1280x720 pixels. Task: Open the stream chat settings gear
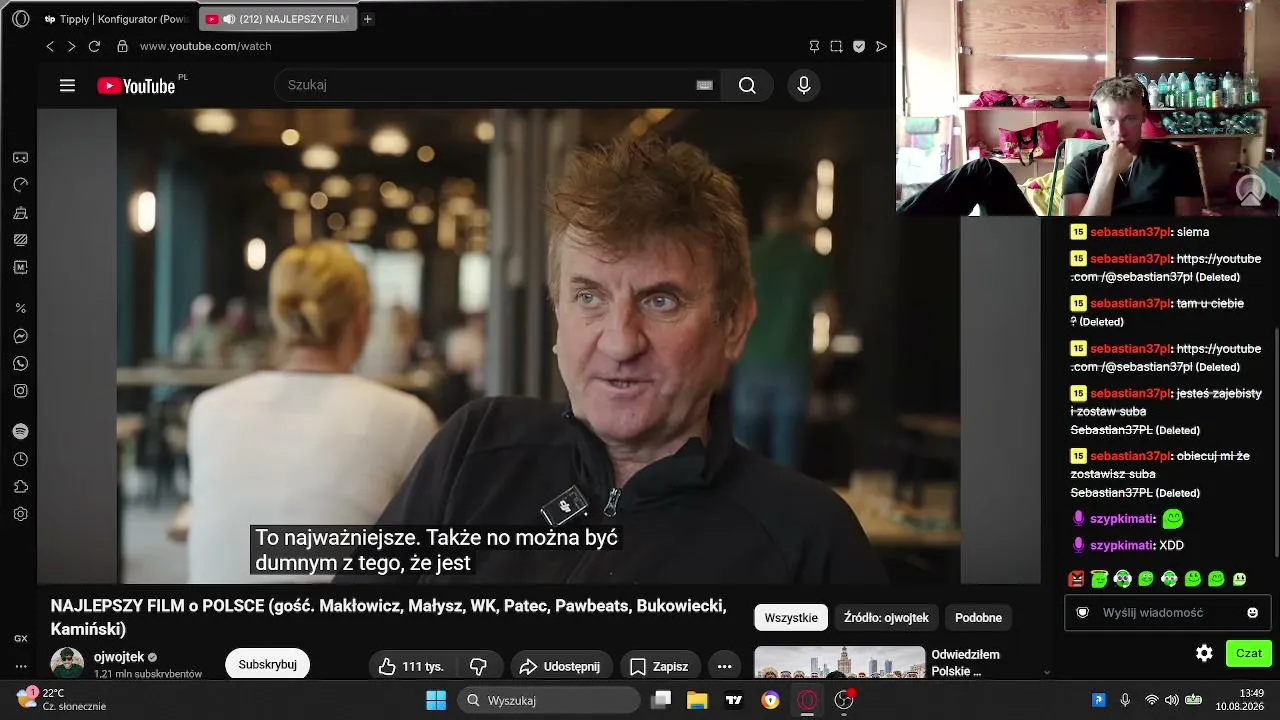coord(1204,653)
